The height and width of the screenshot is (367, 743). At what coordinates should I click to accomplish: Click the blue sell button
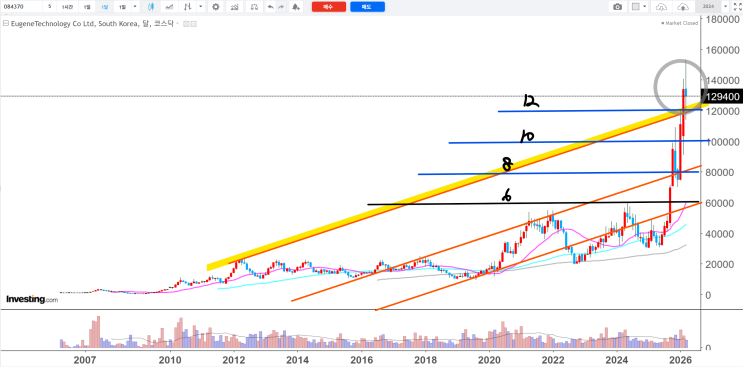pos(367,7)
